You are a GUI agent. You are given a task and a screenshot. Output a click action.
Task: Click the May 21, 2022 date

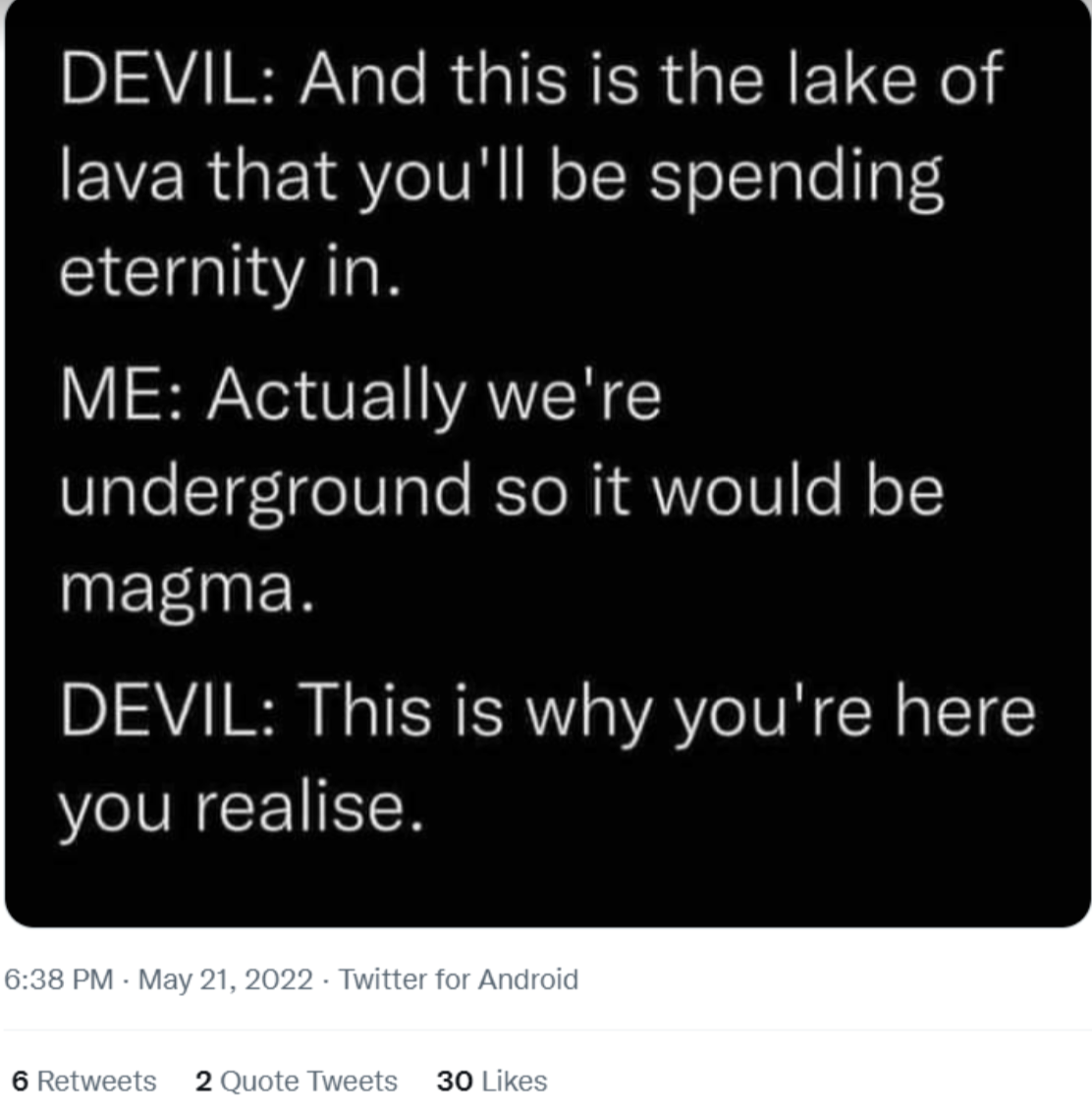coord(226,979)
